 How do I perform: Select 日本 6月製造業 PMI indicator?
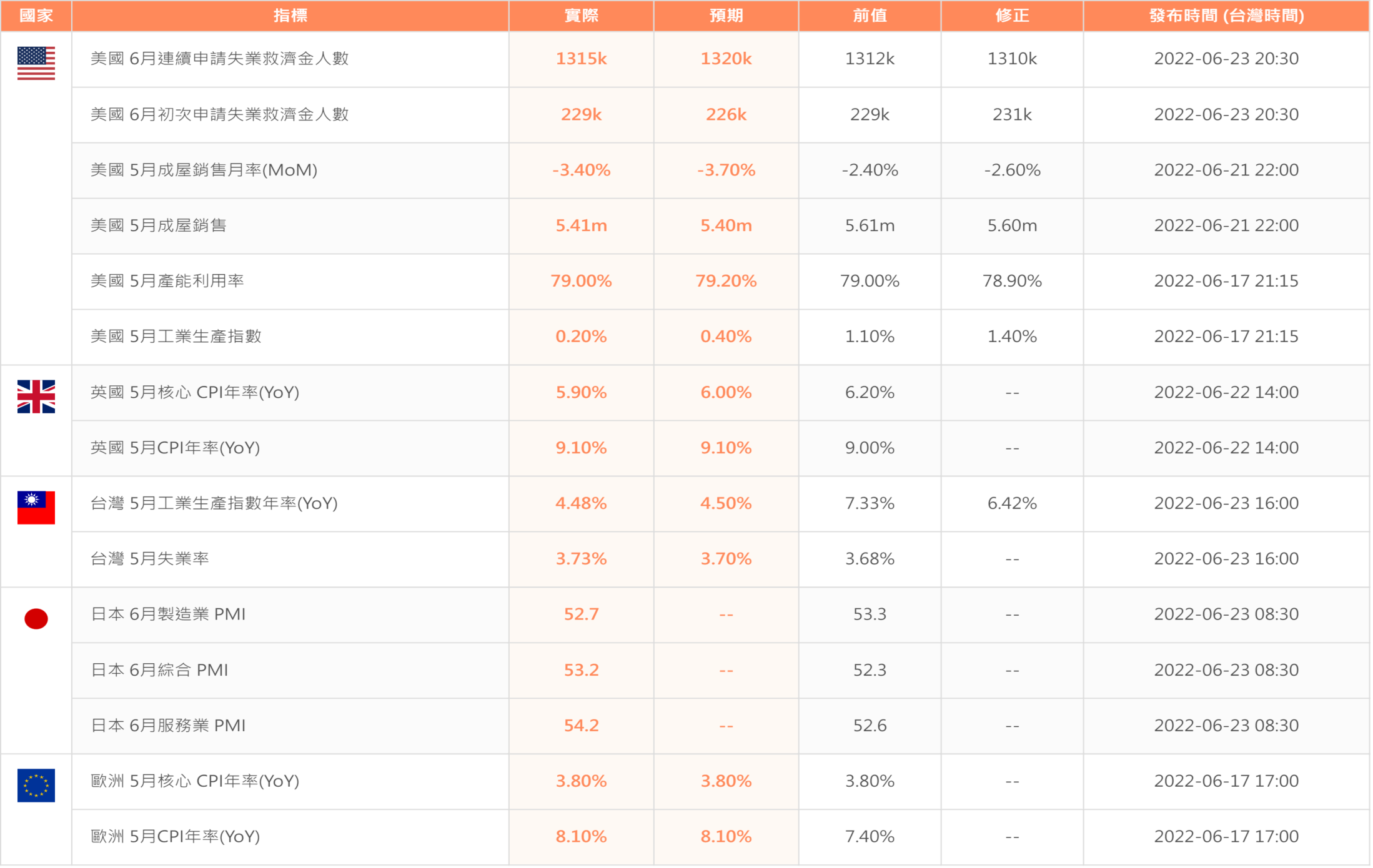[168, 614]
